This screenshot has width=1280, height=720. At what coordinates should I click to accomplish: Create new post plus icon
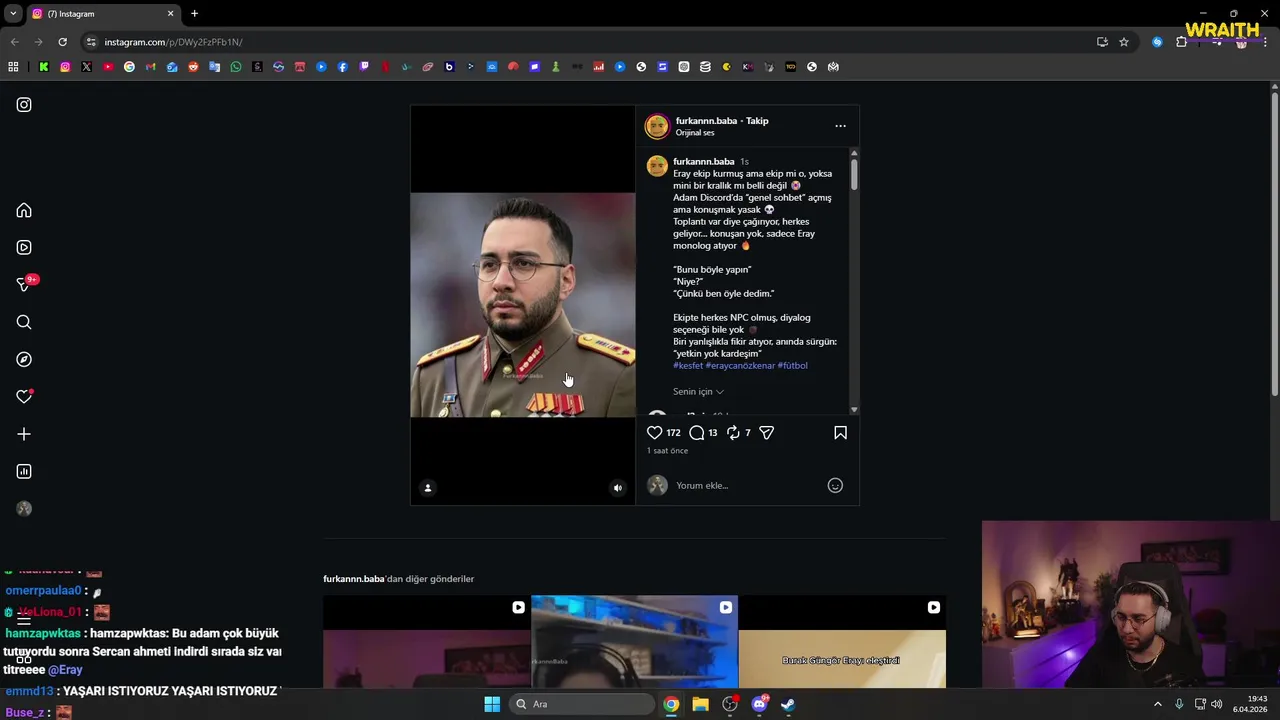(x=24, y=434)
